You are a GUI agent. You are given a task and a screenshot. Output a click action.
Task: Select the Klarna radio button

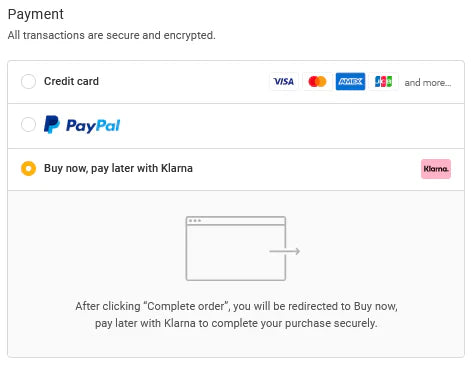[x=28, y=168]
